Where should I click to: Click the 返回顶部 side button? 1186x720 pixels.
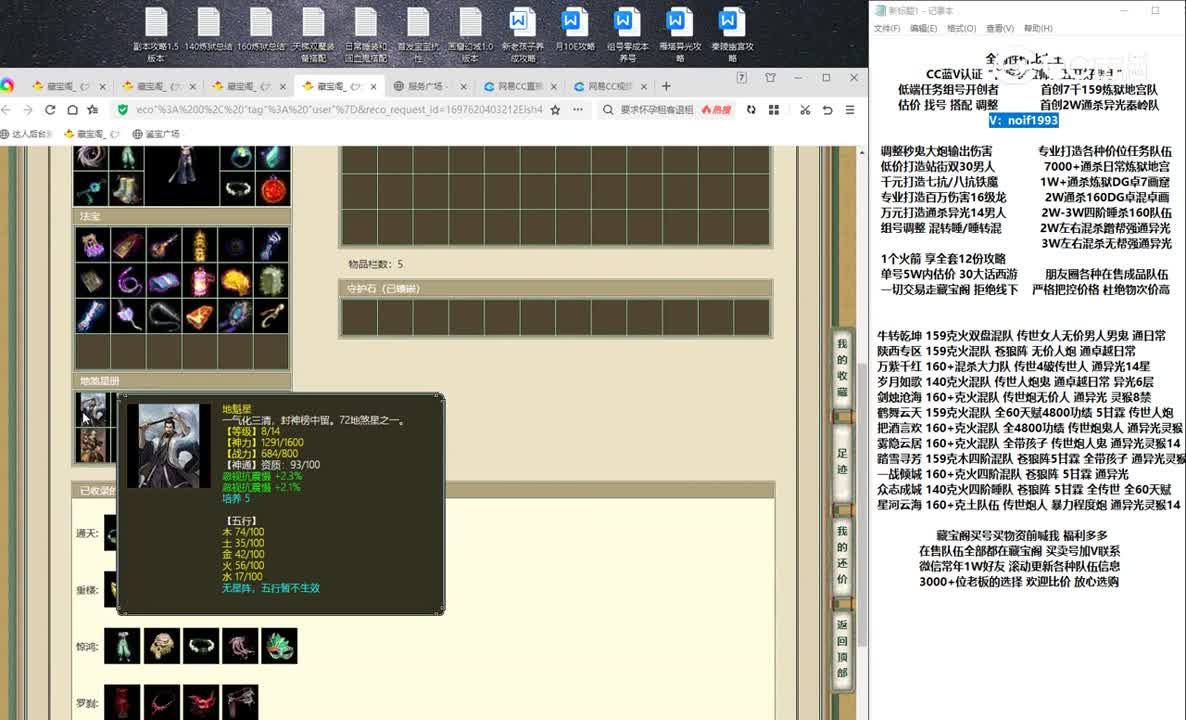843,649
